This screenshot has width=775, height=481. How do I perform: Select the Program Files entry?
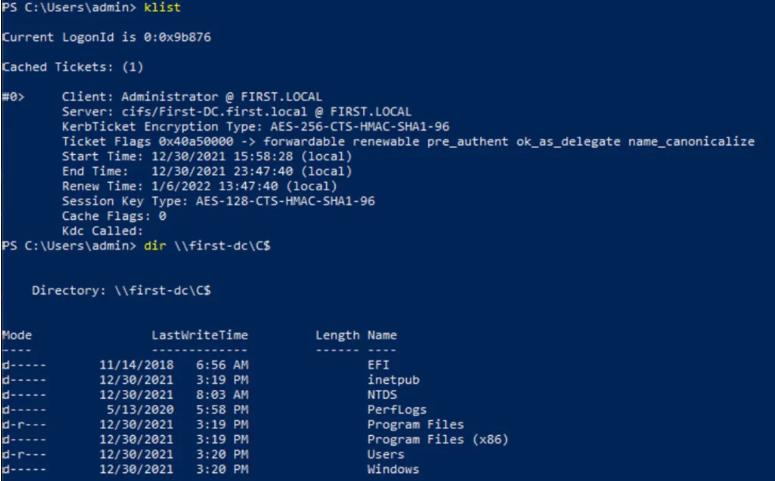(416, 424)
